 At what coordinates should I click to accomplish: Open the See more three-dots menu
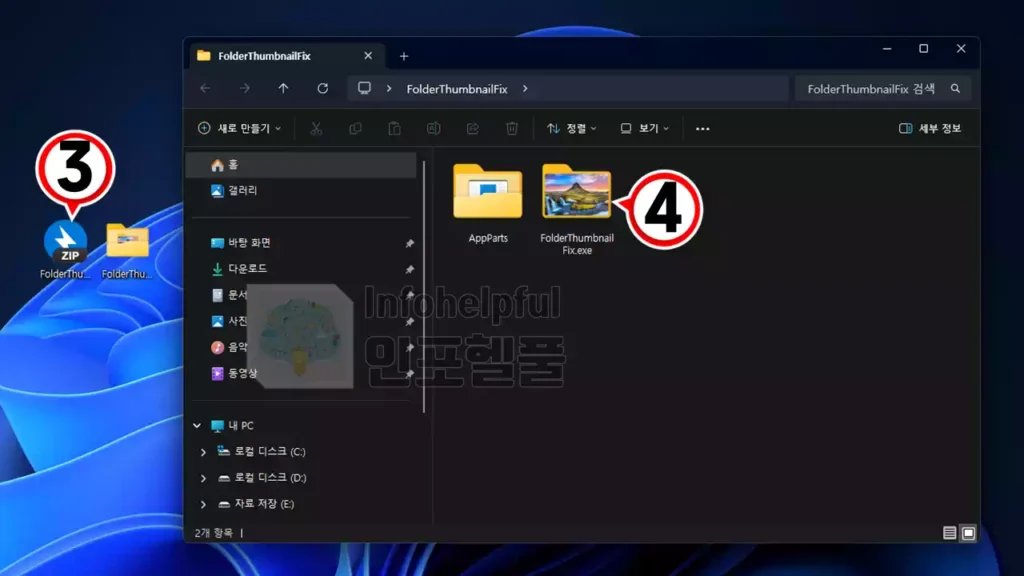coord(703,129)
